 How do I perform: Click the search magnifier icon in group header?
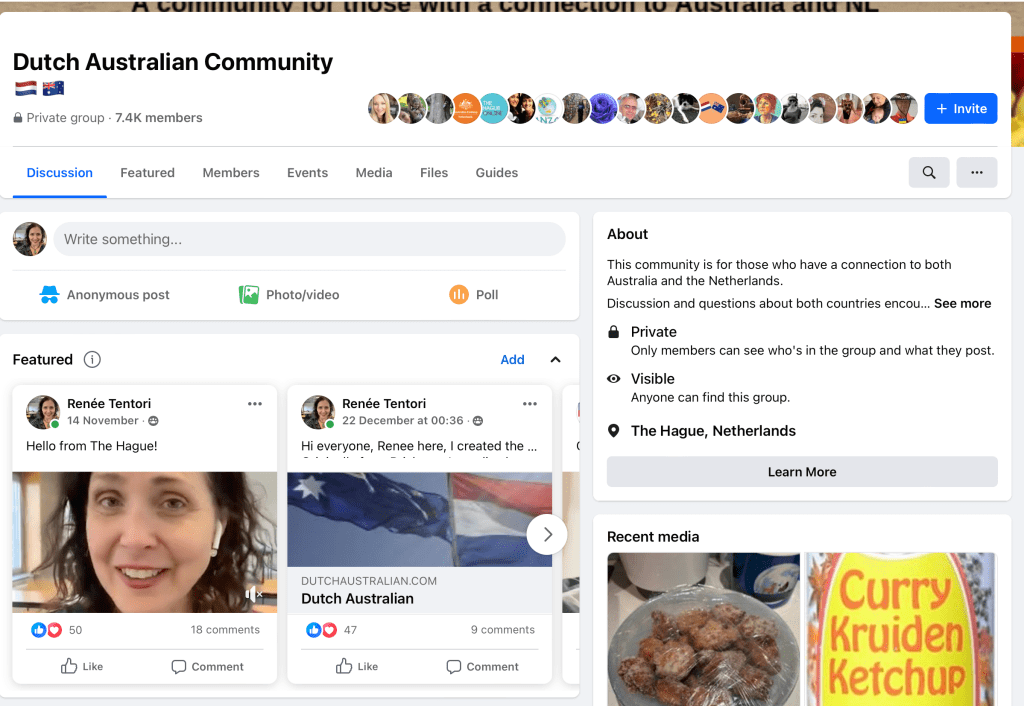(x=929, y=173)
